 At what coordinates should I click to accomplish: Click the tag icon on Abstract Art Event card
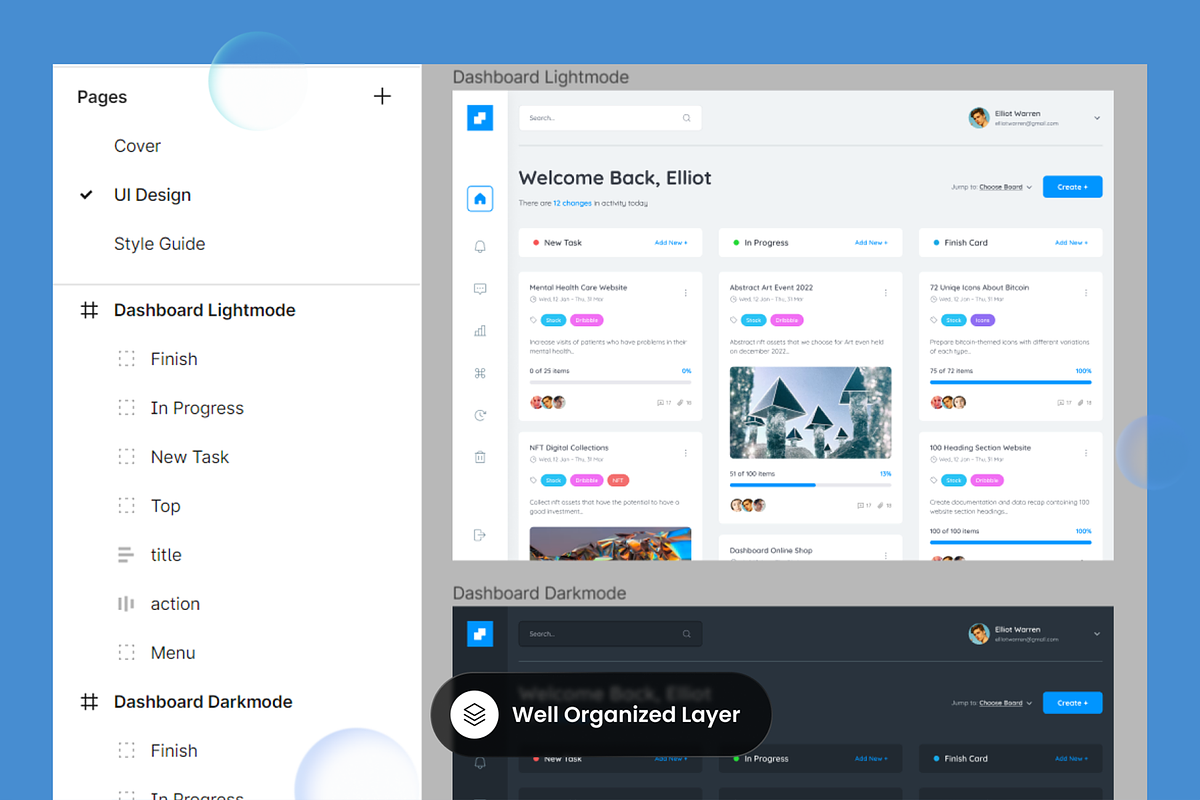[x=734, y=320]
